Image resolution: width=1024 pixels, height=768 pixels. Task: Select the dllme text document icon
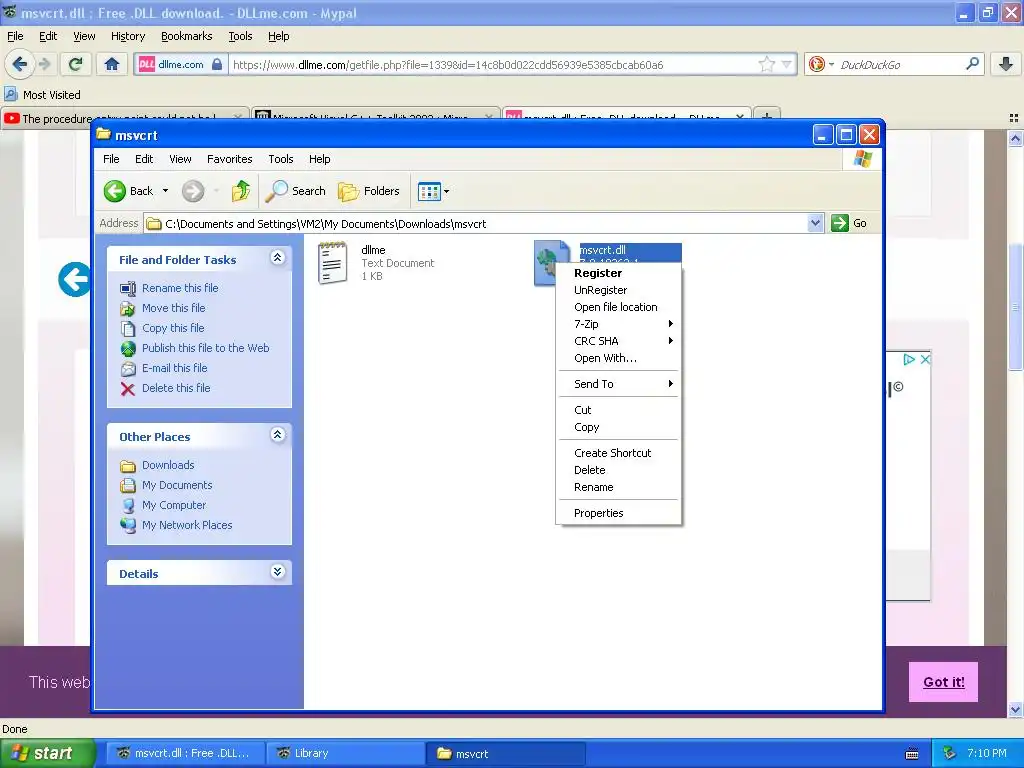coord(332,263)
